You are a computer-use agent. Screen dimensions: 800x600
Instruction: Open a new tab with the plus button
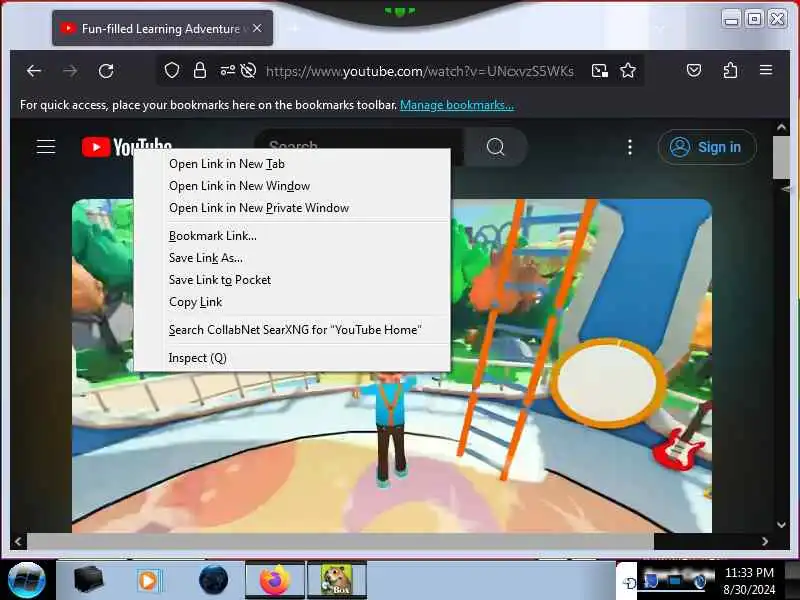point(294,29)
